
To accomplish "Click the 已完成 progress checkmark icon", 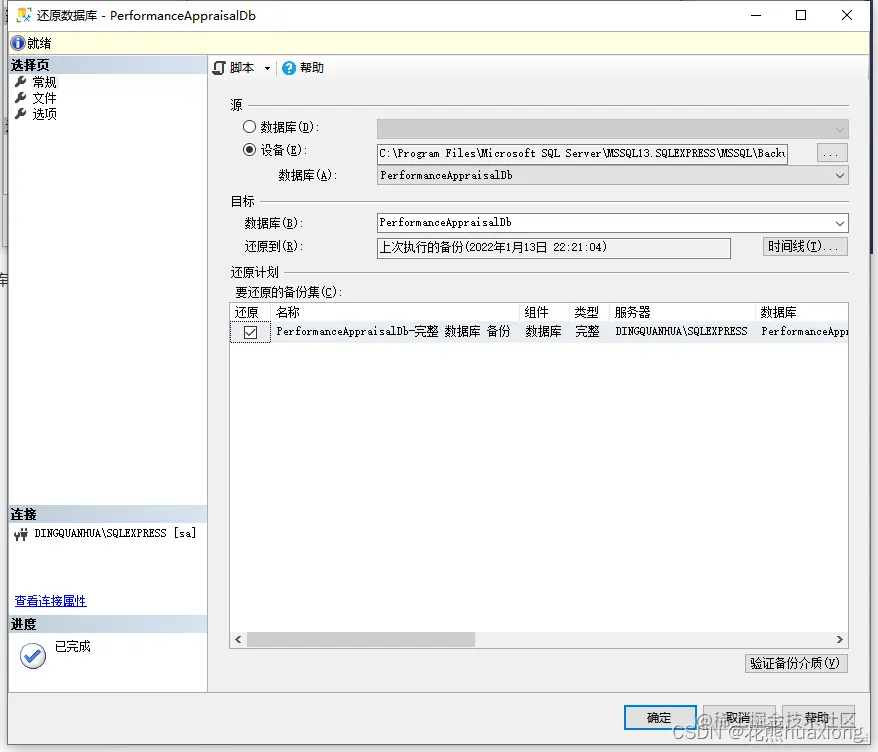I will pyautogui.click(x=33, y=656).
